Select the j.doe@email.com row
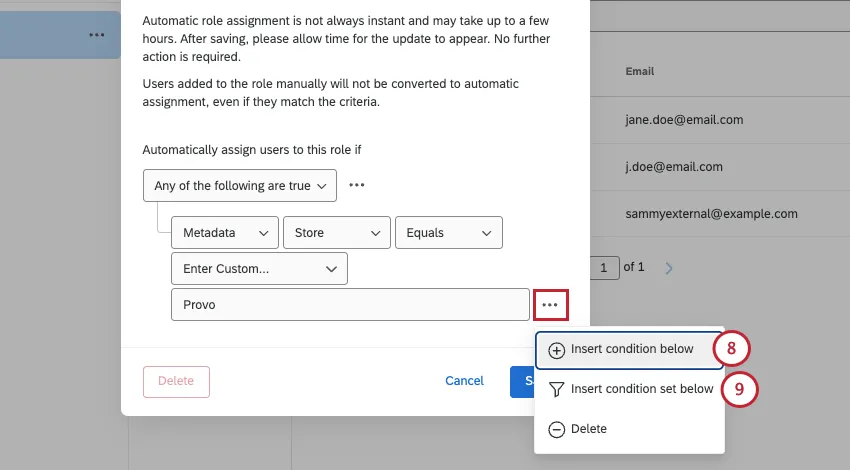The image size is (850, 470). [x=720, y=167]
